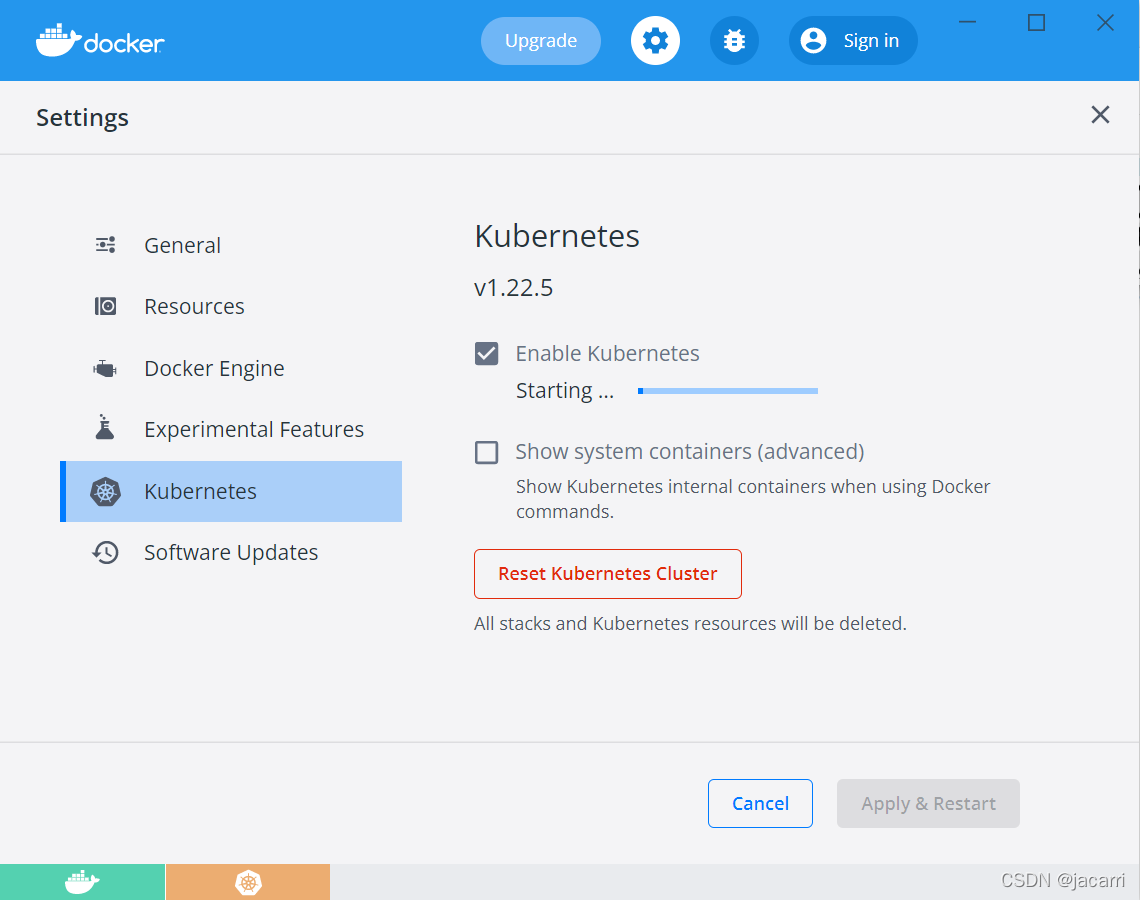Click the user avatar icon beside Sign in
Viewport: 1140px width, 900px height.
click(814, 41)
